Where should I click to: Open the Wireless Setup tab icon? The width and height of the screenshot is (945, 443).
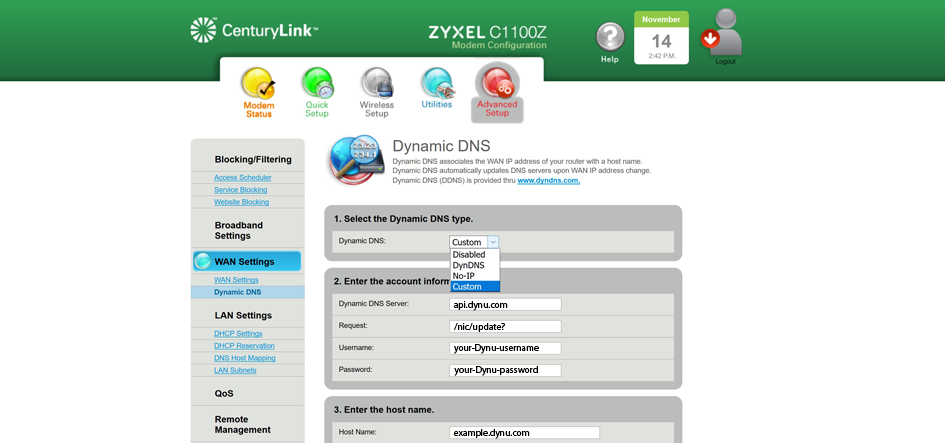click(377, 83)
